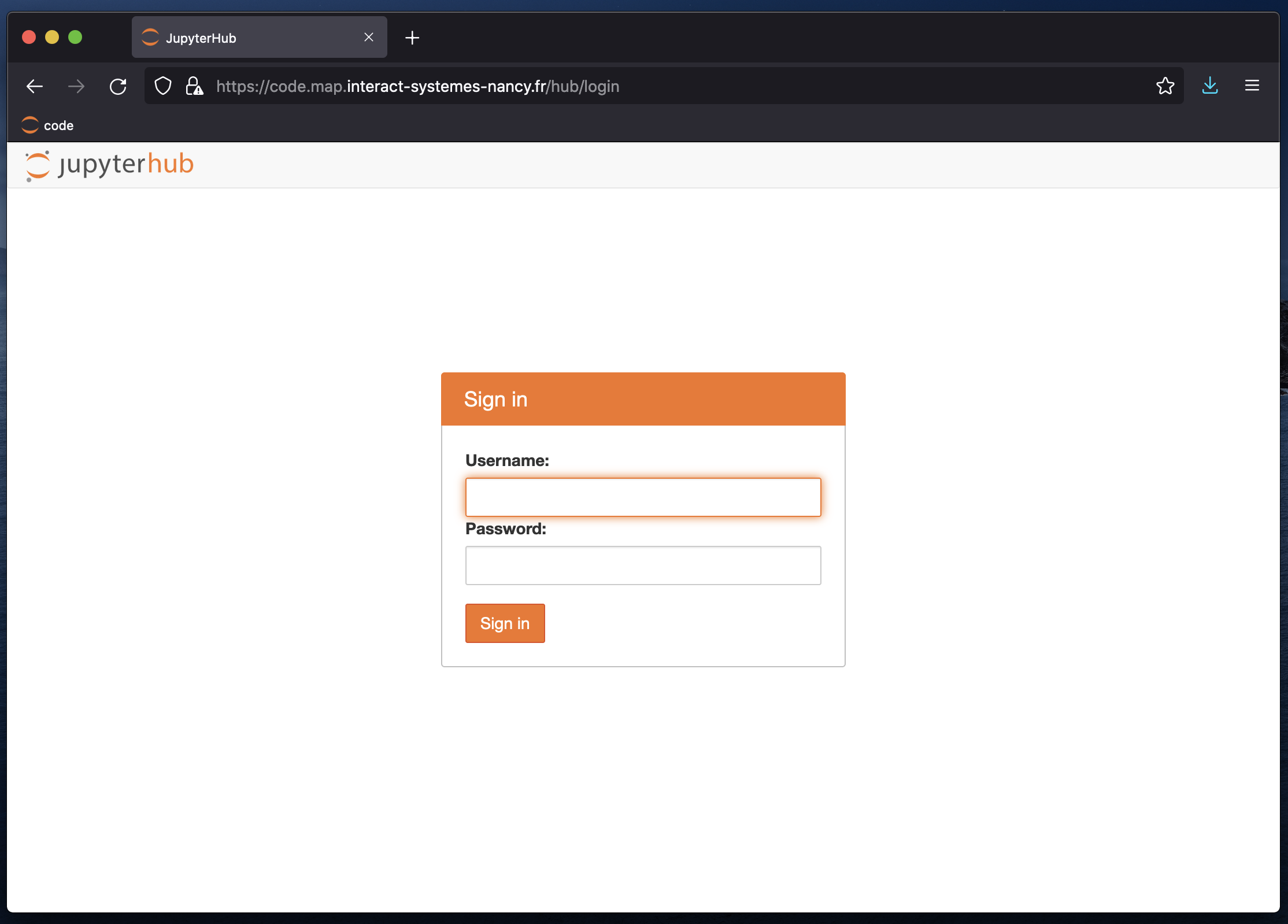Minimize window with yellow button
The image size is (1288, 924).
tap(52, 38)
